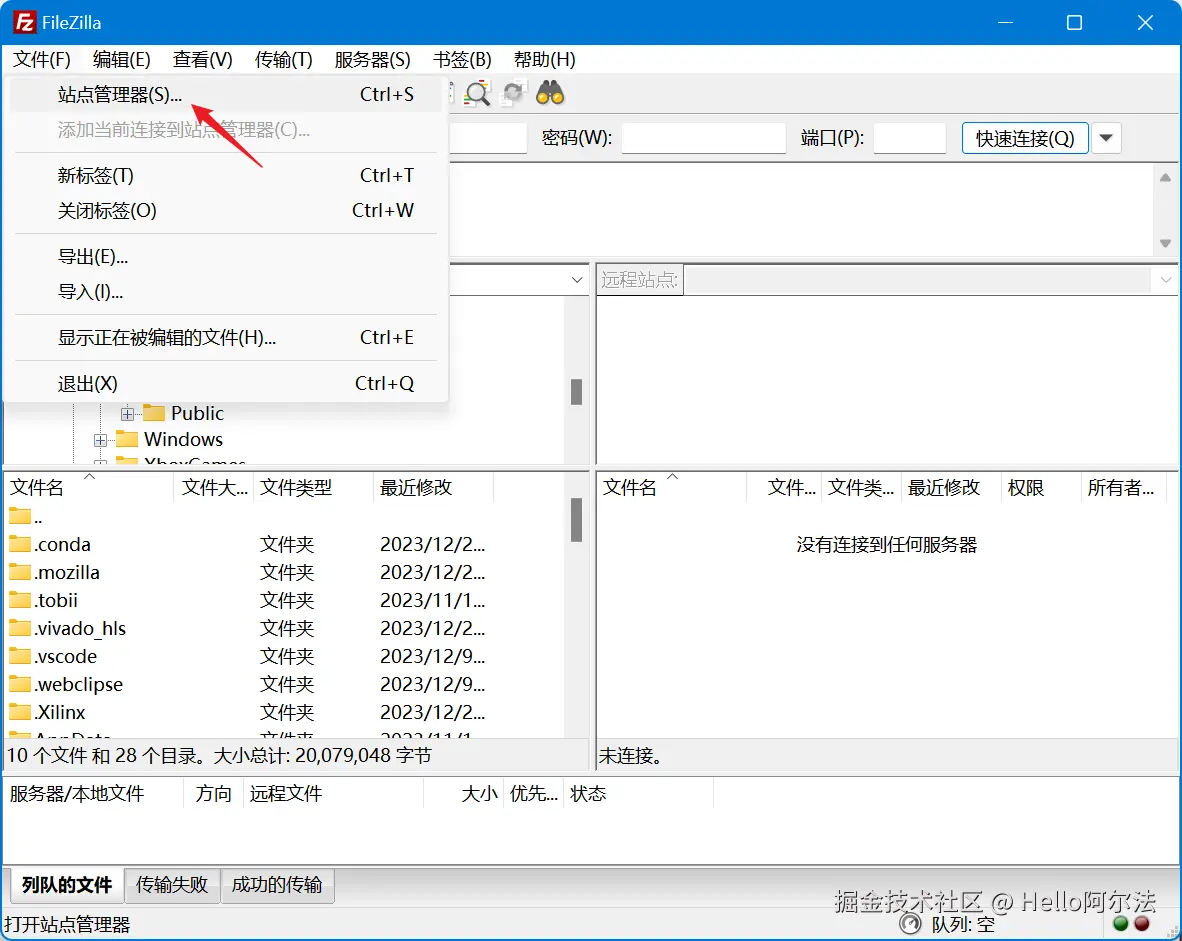
Task: Click the 未连接。 remote status text
Action: [630, 756]
